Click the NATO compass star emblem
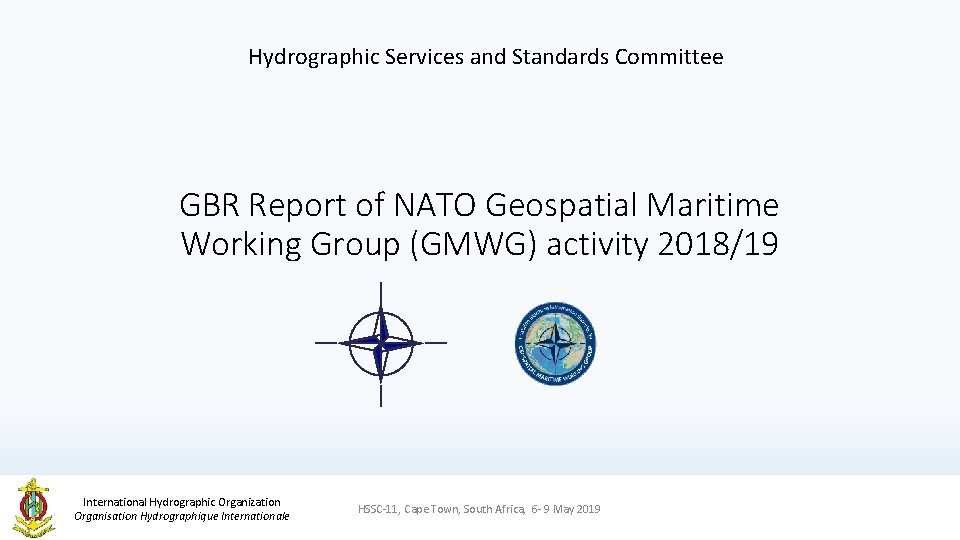960x540 pixels. [381, 344]
